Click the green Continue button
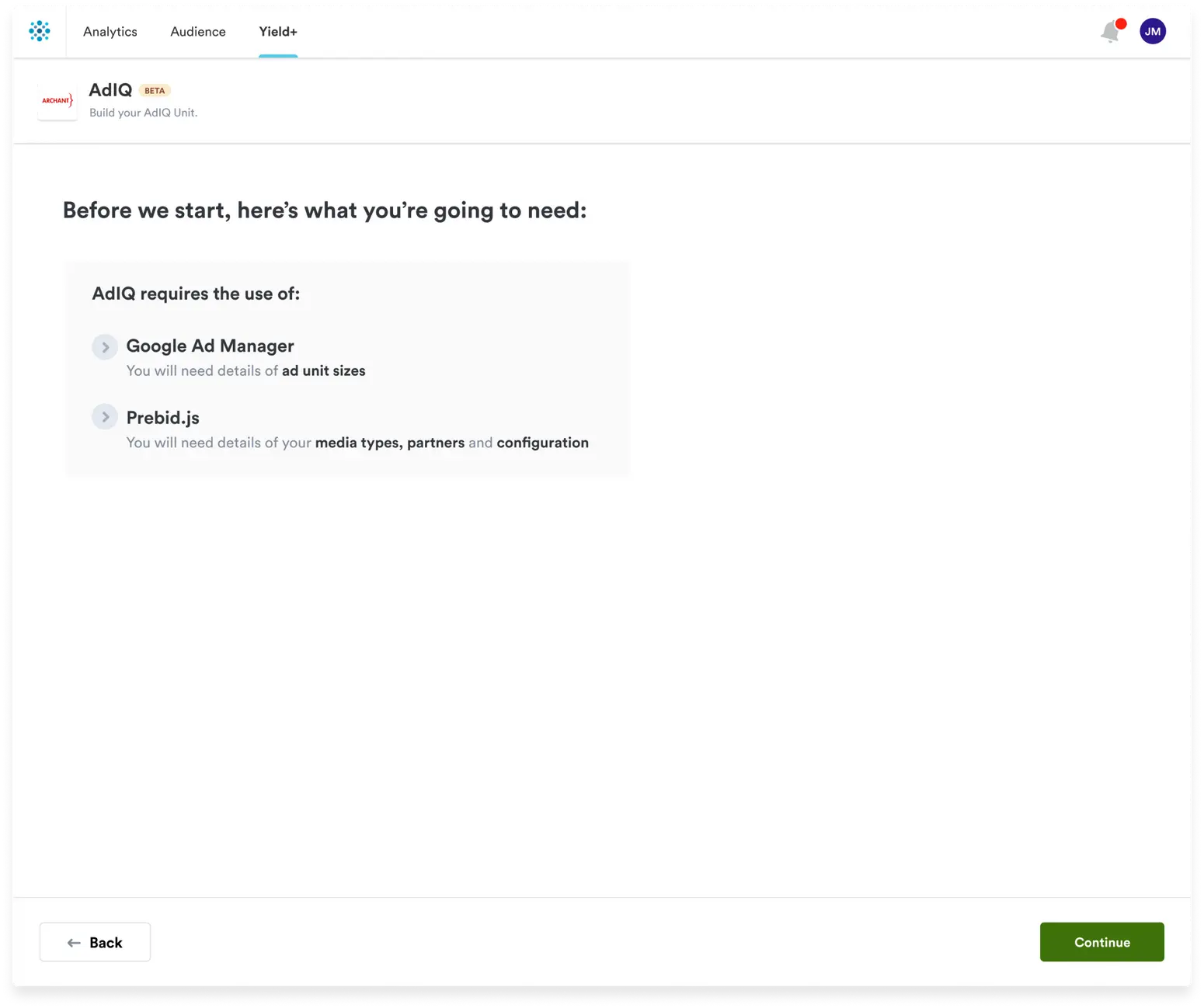The width and height of the screenshot is (1204, 1008). coord(1101,942)
